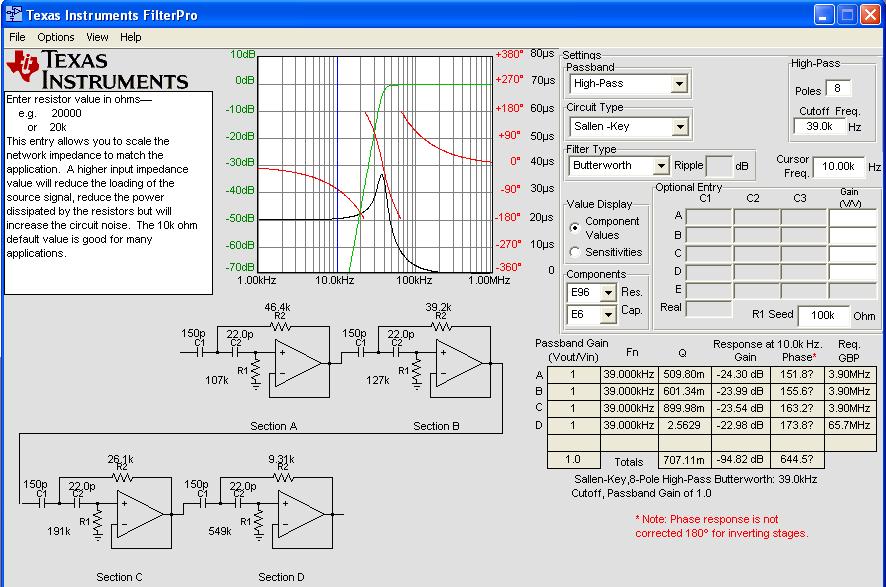886x587 pixels.
Task: Select the Component Values radio button
Action: coord(575,228)
